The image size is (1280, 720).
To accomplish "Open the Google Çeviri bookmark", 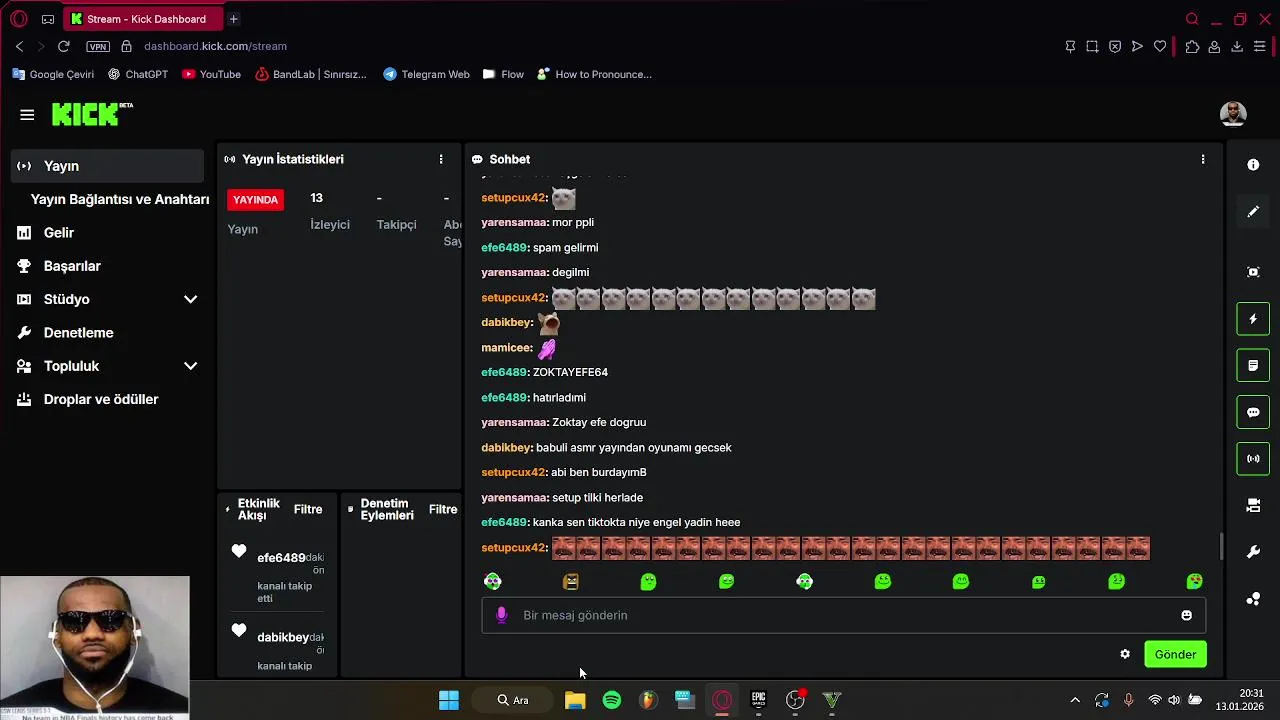I will [x=53, y=74].
